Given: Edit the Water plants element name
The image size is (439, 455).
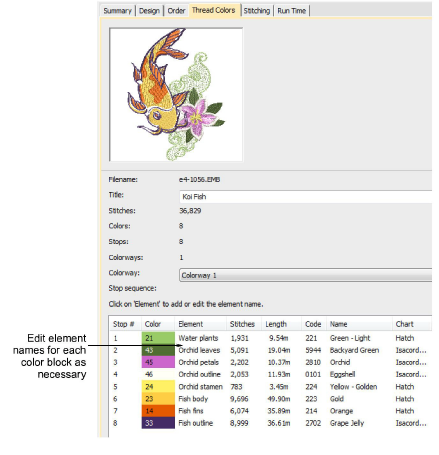Looking at the screenshot, I should [x=198, y=338].
